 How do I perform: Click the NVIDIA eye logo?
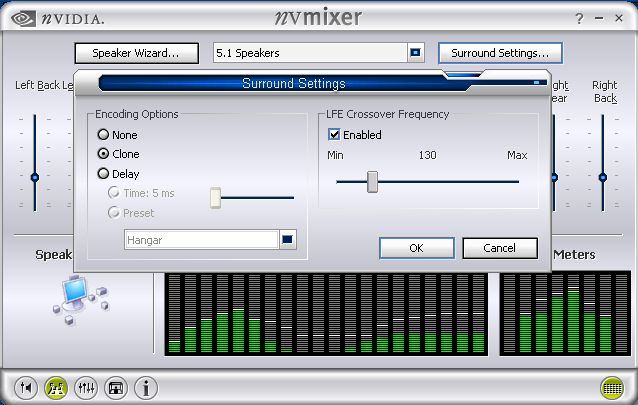pyautogui.click(x=23, y=18)
